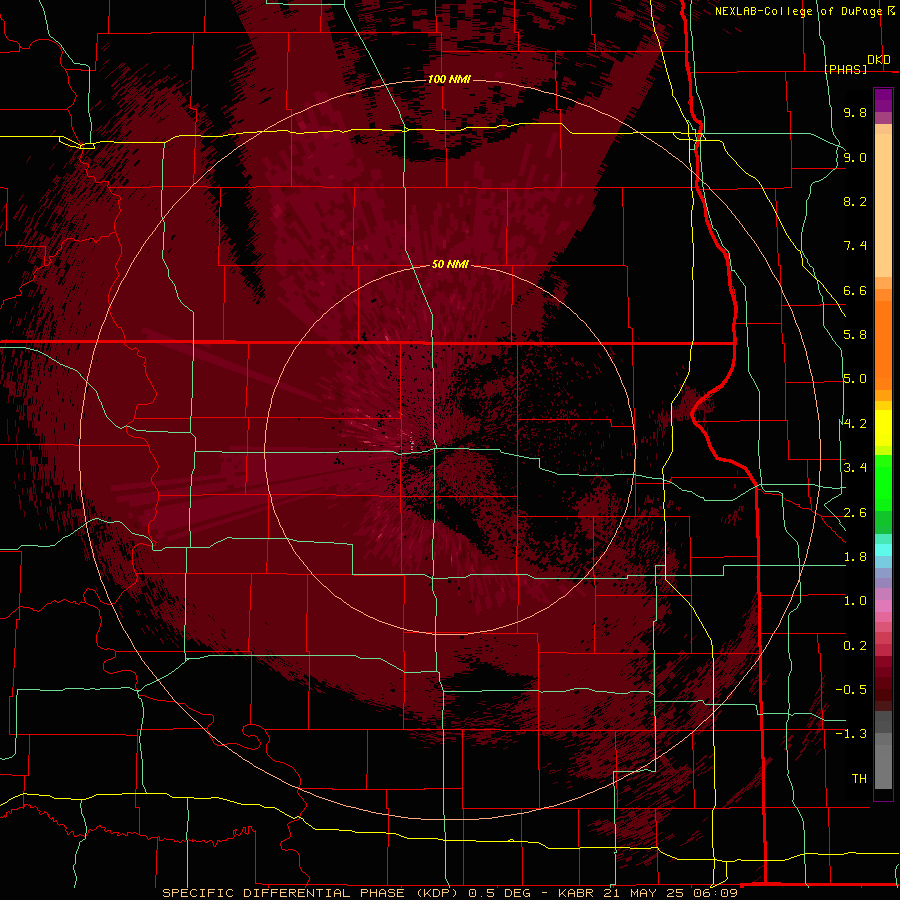Click the 9.0 value on color scale
The height and width of the screenshot is (900, 900).
pos(855,157)
